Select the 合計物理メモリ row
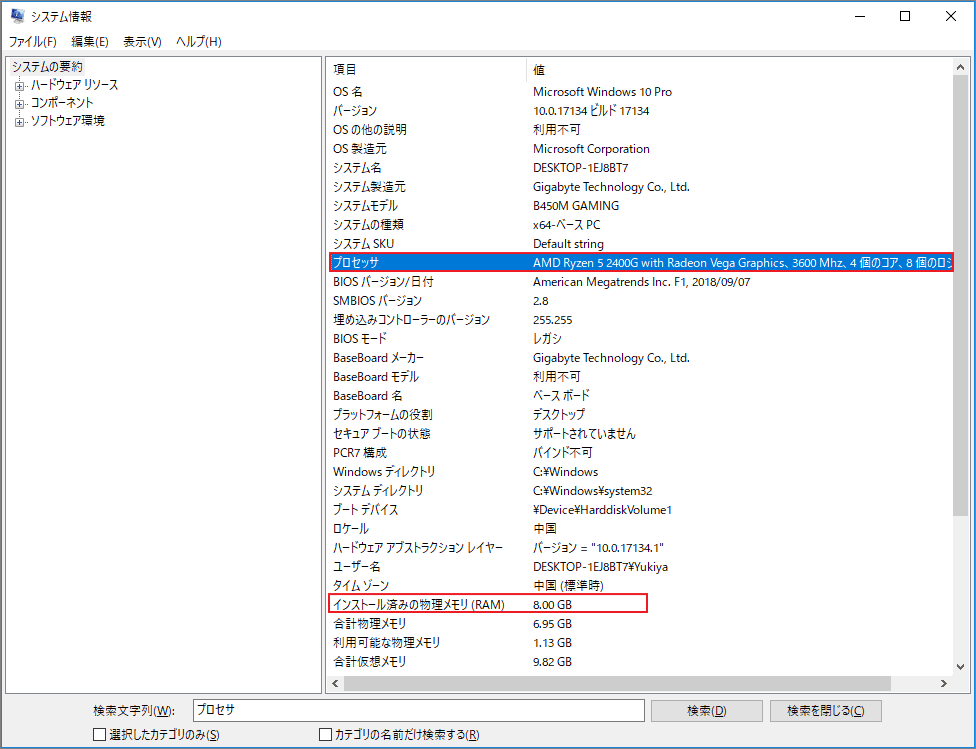 pyautogui.click(x=640, y=623)
